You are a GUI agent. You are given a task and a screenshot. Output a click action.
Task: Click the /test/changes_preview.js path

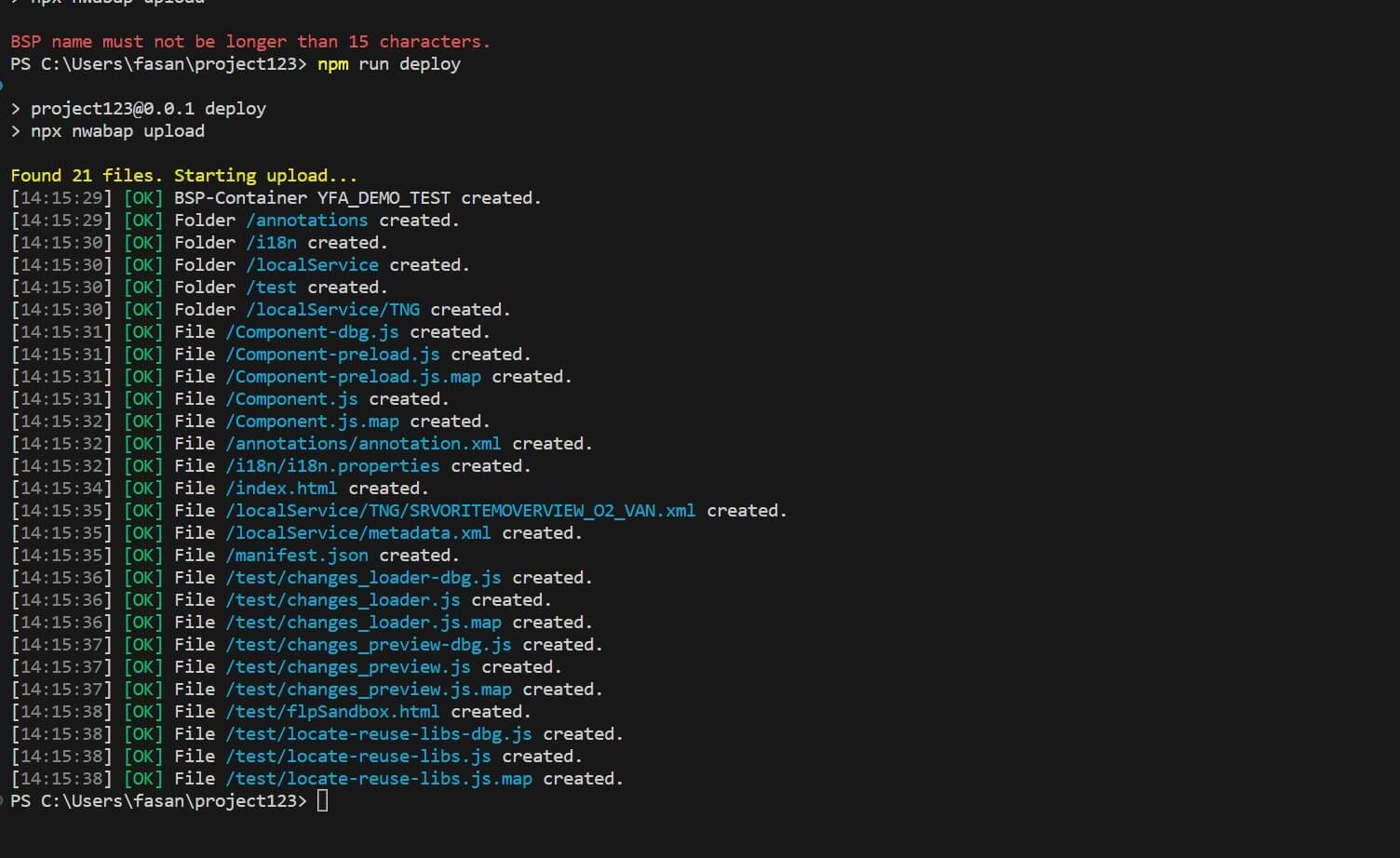[347, 667]
